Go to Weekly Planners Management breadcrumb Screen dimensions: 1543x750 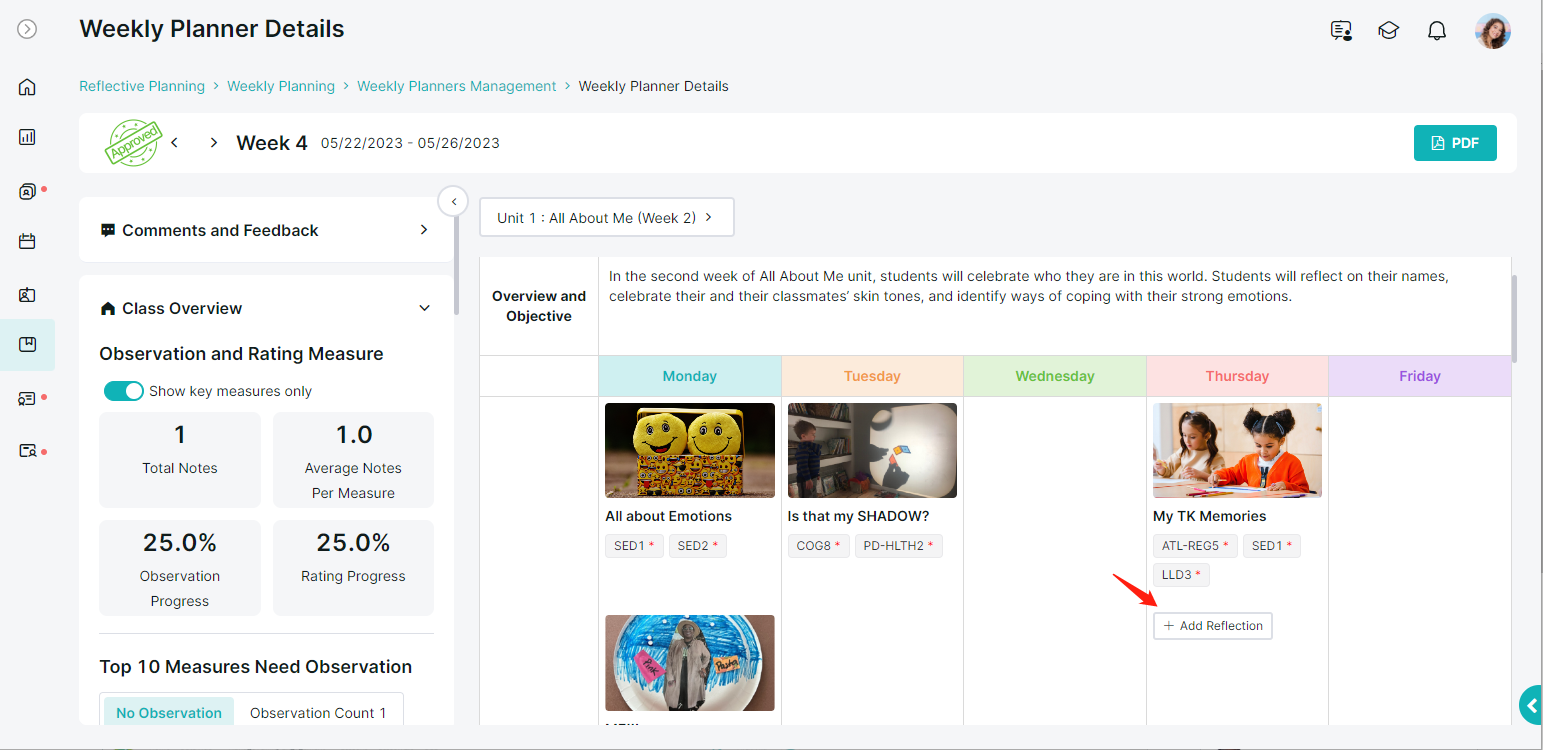457,86
